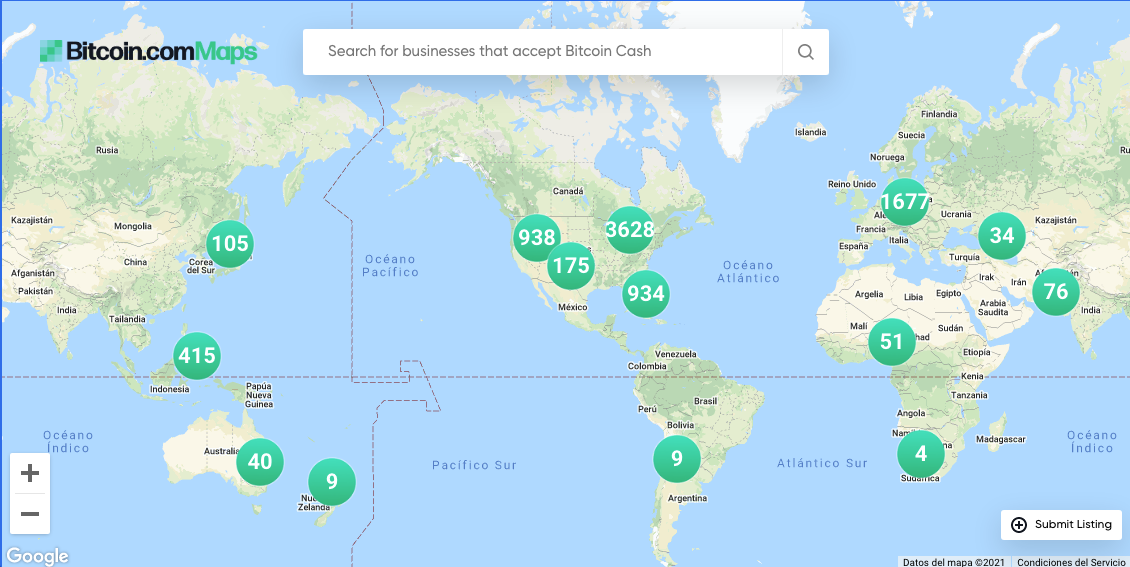Viewport: 1130px width, 567px height.
Task: Open the 105 cluster near Korea
Action: (x=230, y=244)
